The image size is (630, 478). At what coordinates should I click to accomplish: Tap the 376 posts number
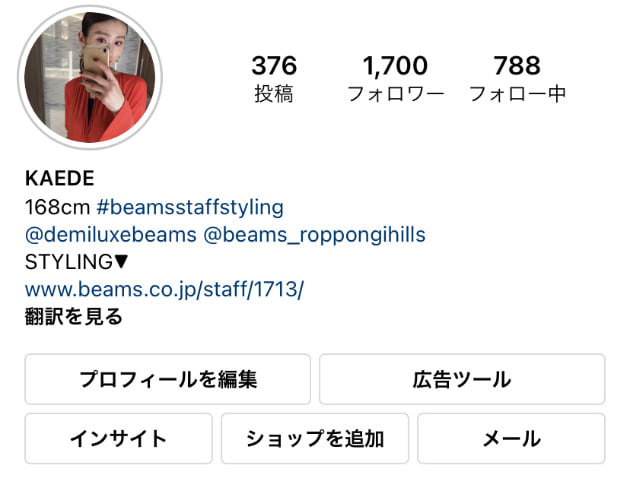point(274,65)
